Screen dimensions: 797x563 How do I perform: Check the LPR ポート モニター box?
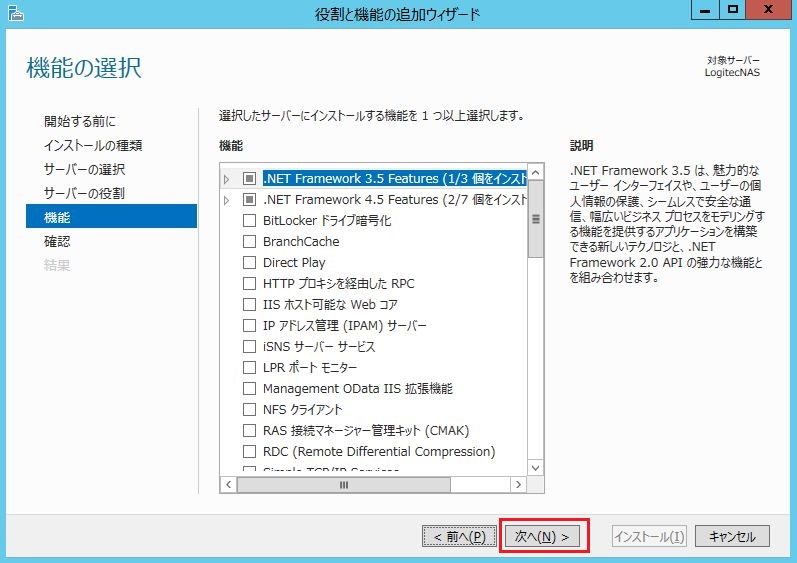249,367
